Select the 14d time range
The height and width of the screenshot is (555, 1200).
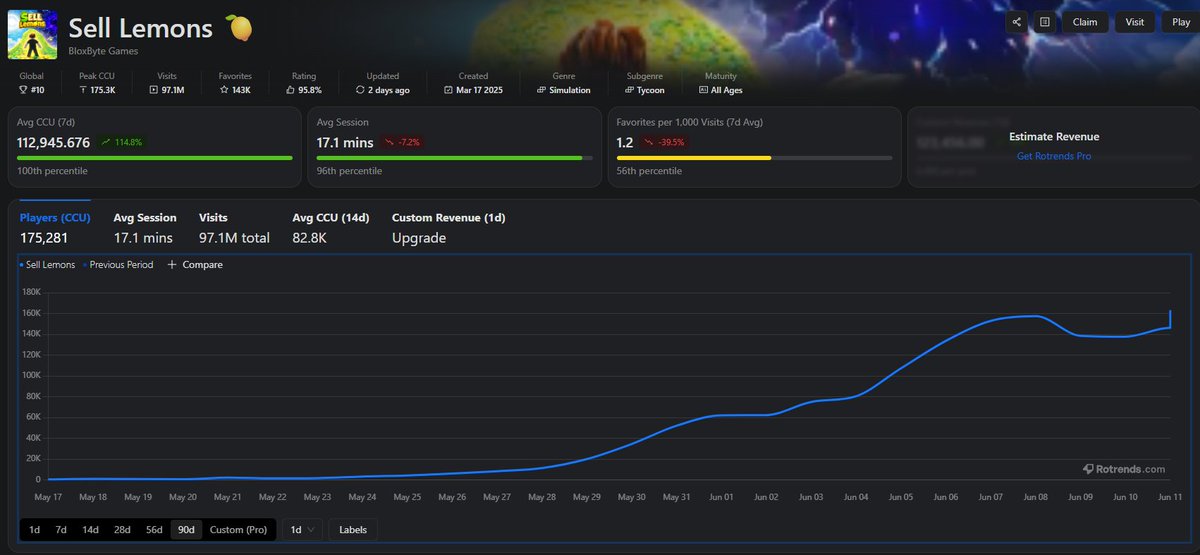pos(90,529)
